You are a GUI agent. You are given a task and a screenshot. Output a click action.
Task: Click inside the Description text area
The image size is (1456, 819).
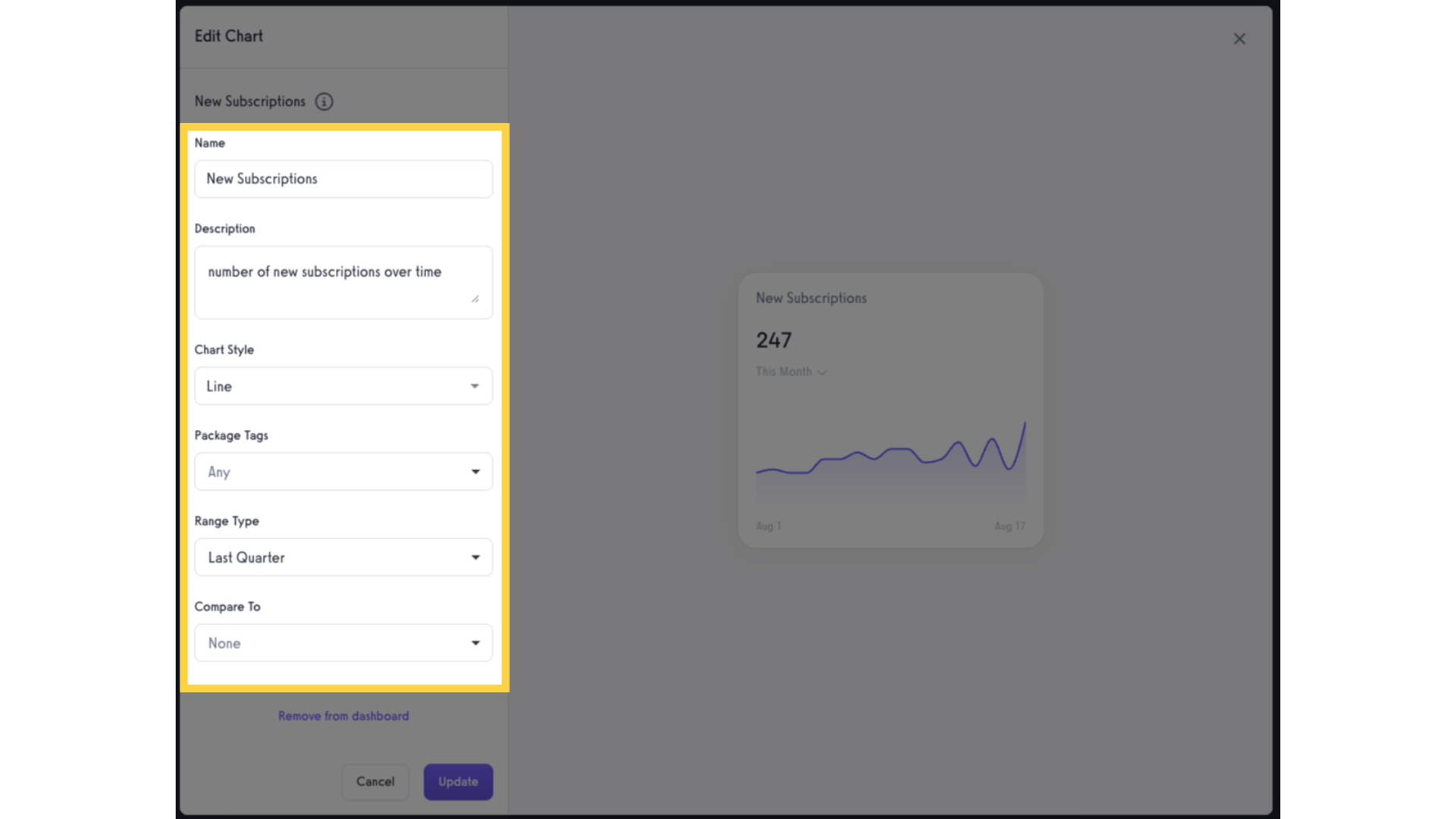pos(344,282)
